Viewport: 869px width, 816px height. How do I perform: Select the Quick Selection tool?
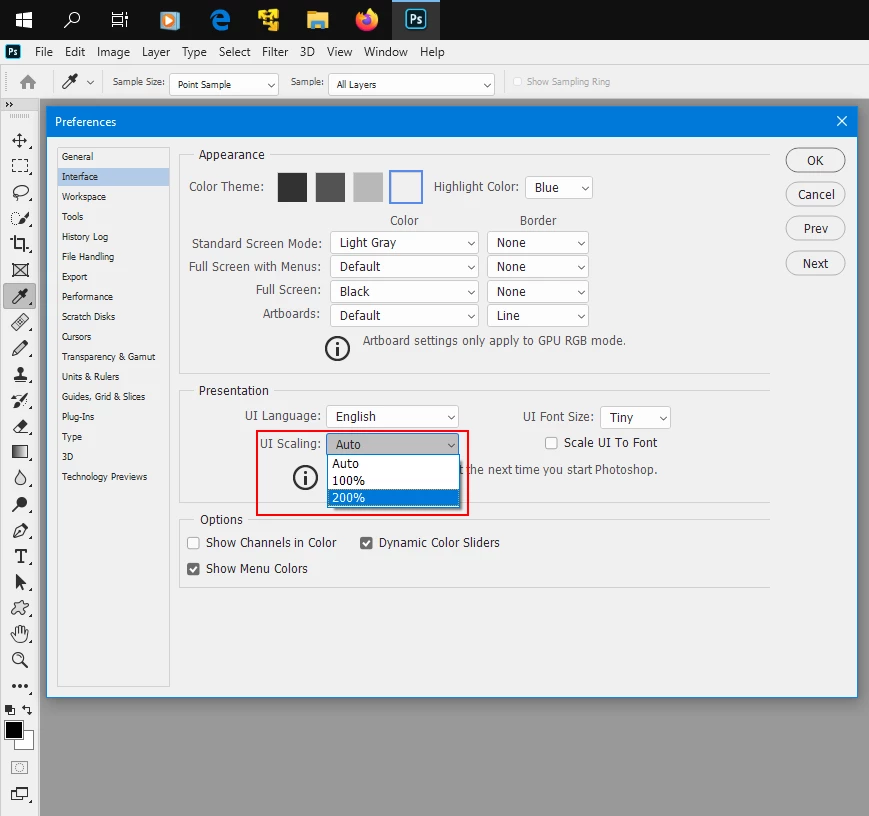[x=20, y=218]
